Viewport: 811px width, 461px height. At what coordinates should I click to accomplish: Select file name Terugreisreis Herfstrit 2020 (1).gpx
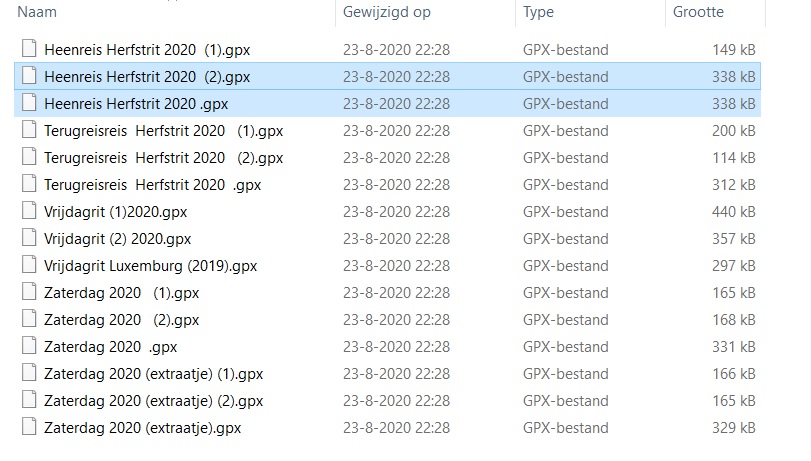pyautogui.click(x=163, y=131)
